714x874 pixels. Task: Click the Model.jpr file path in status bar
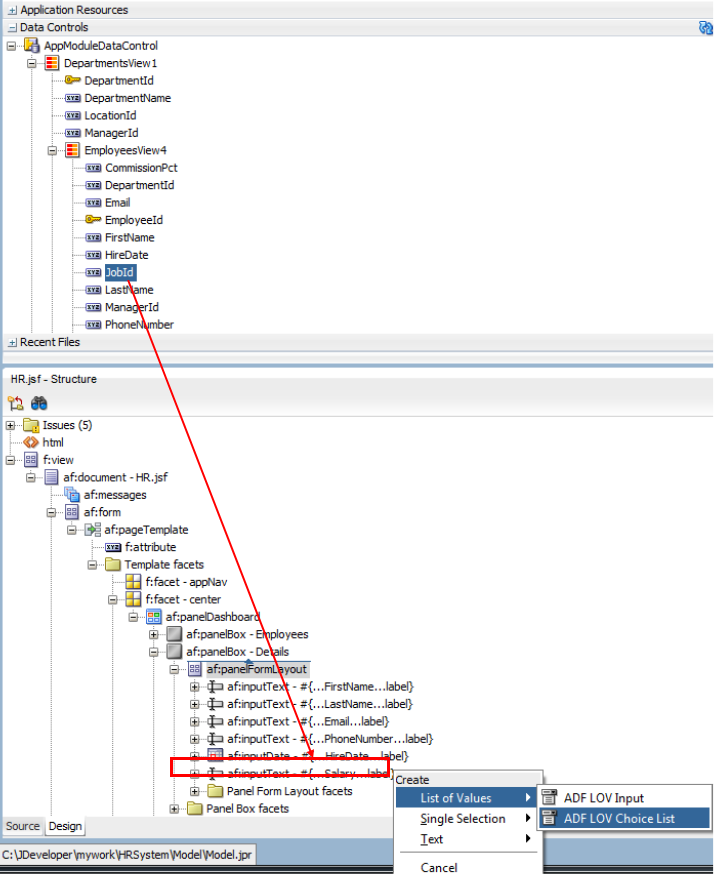pyautogui.click(x=127, y=854)
